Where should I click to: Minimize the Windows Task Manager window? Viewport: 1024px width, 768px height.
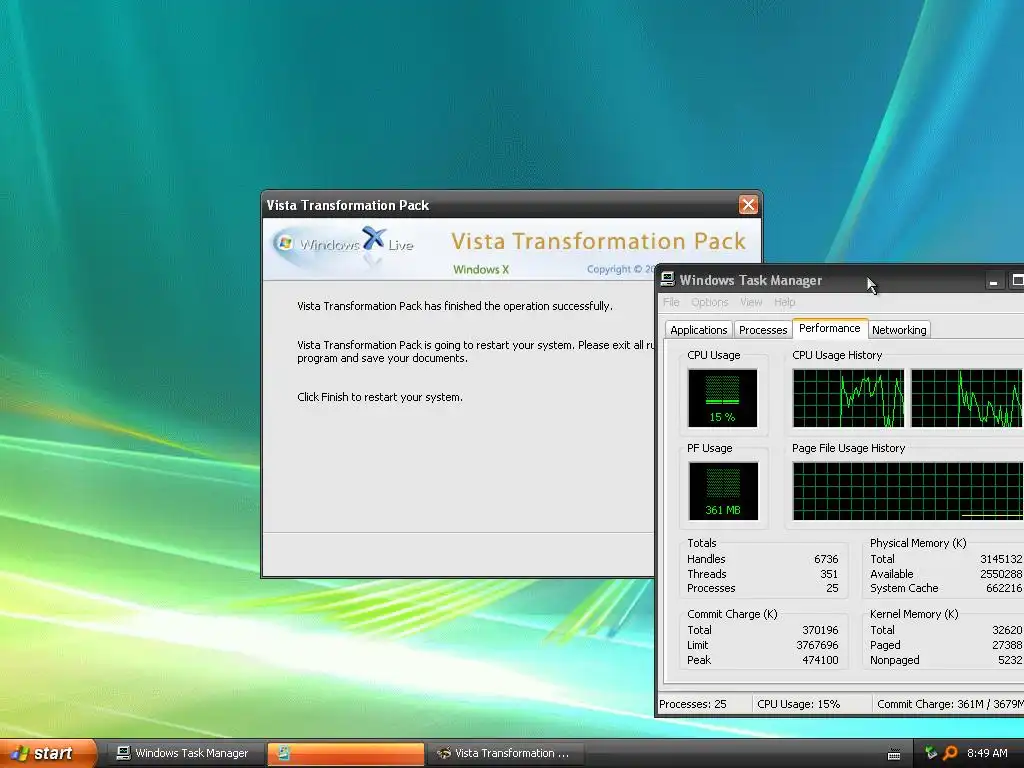tap(993, 281)
